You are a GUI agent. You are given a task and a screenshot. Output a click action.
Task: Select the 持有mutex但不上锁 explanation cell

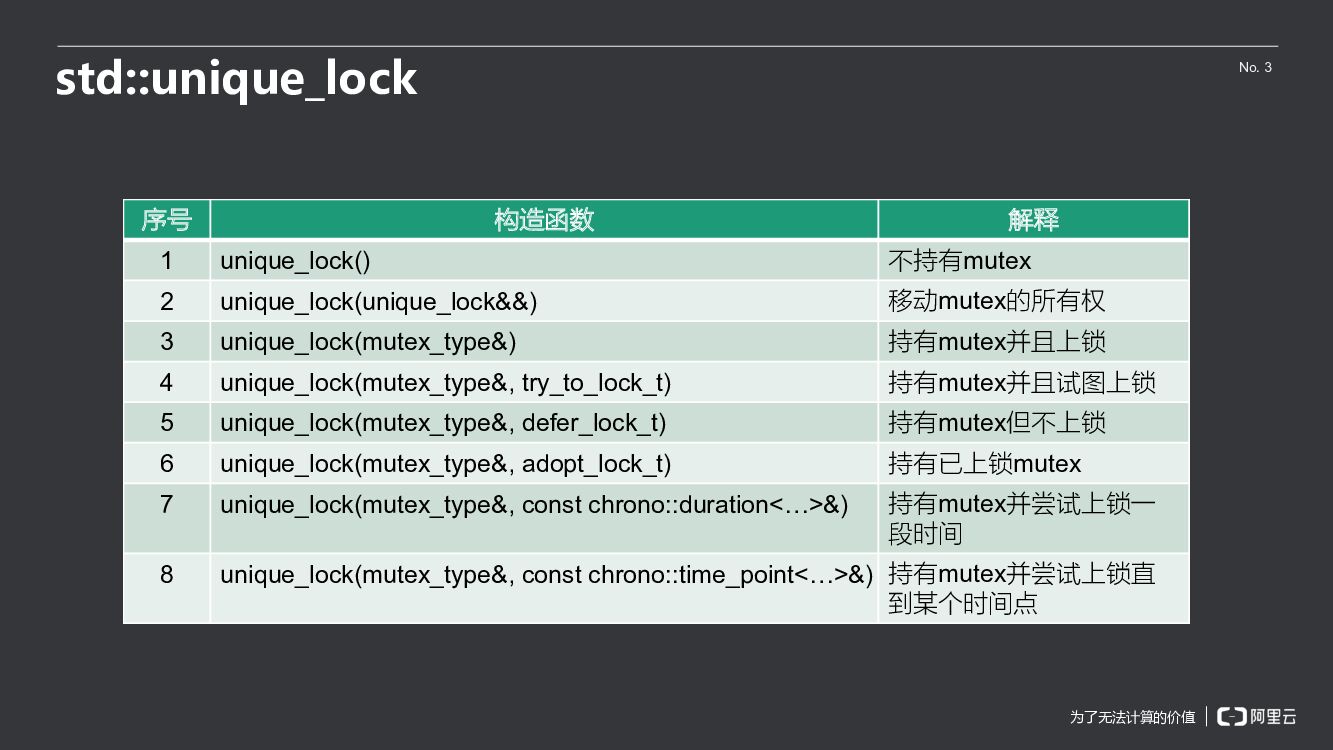[x=996, y=423]
